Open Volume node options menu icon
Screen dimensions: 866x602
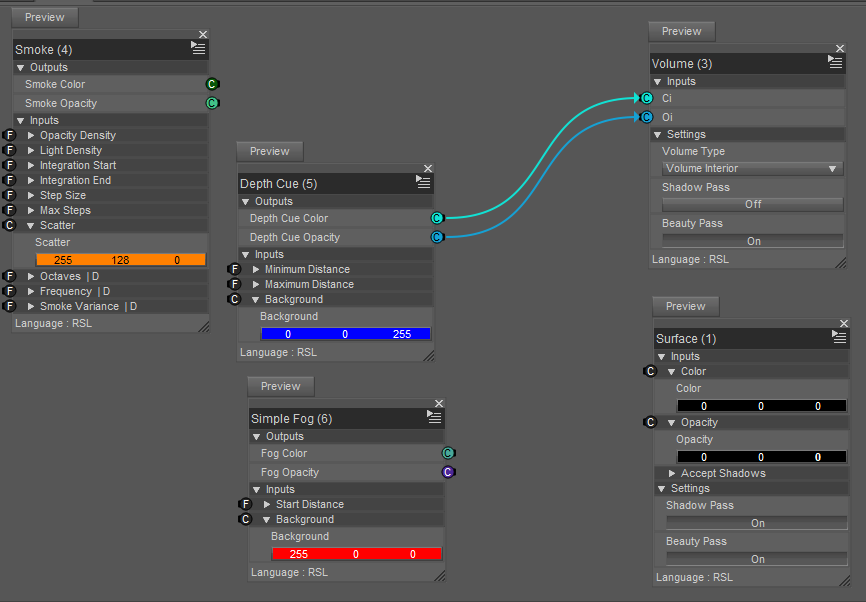pos(835,62)
